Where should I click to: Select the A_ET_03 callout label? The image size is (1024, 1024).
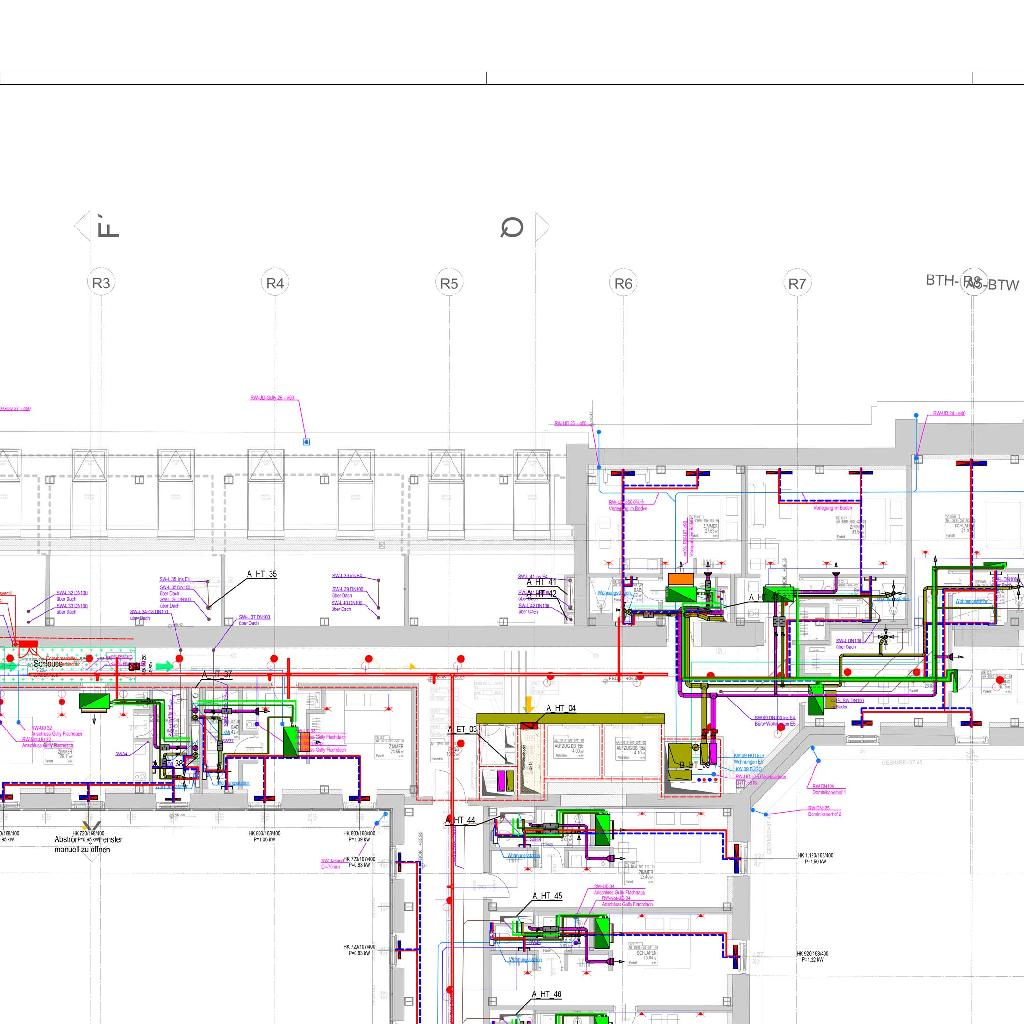click(x=462, y=730)
